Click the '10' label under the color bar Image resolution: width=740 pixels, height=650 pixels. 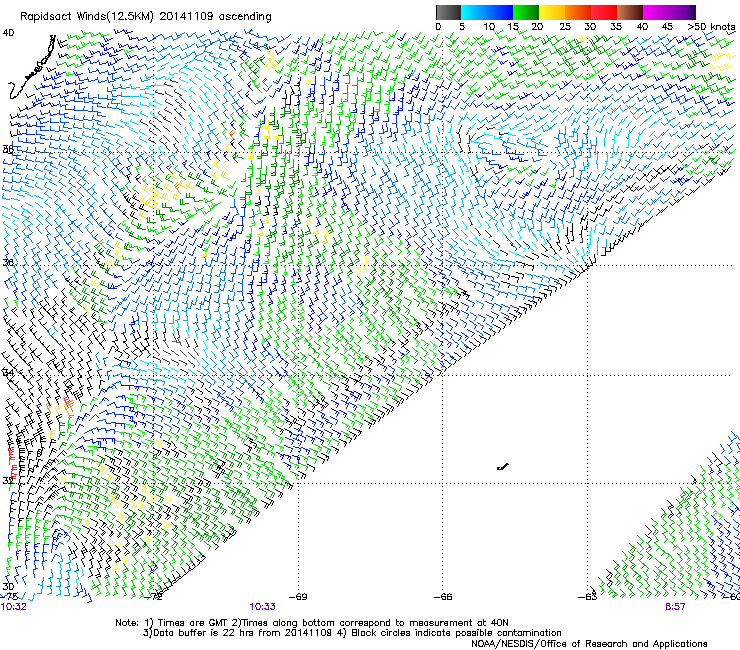(x=488, y=27)
